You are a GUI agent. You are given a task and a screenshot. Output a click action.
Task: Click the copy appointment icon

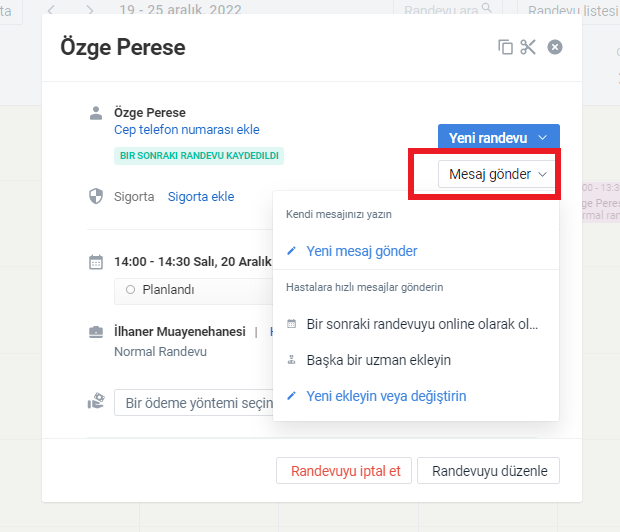pyautogui.click(x=505, y=47)
